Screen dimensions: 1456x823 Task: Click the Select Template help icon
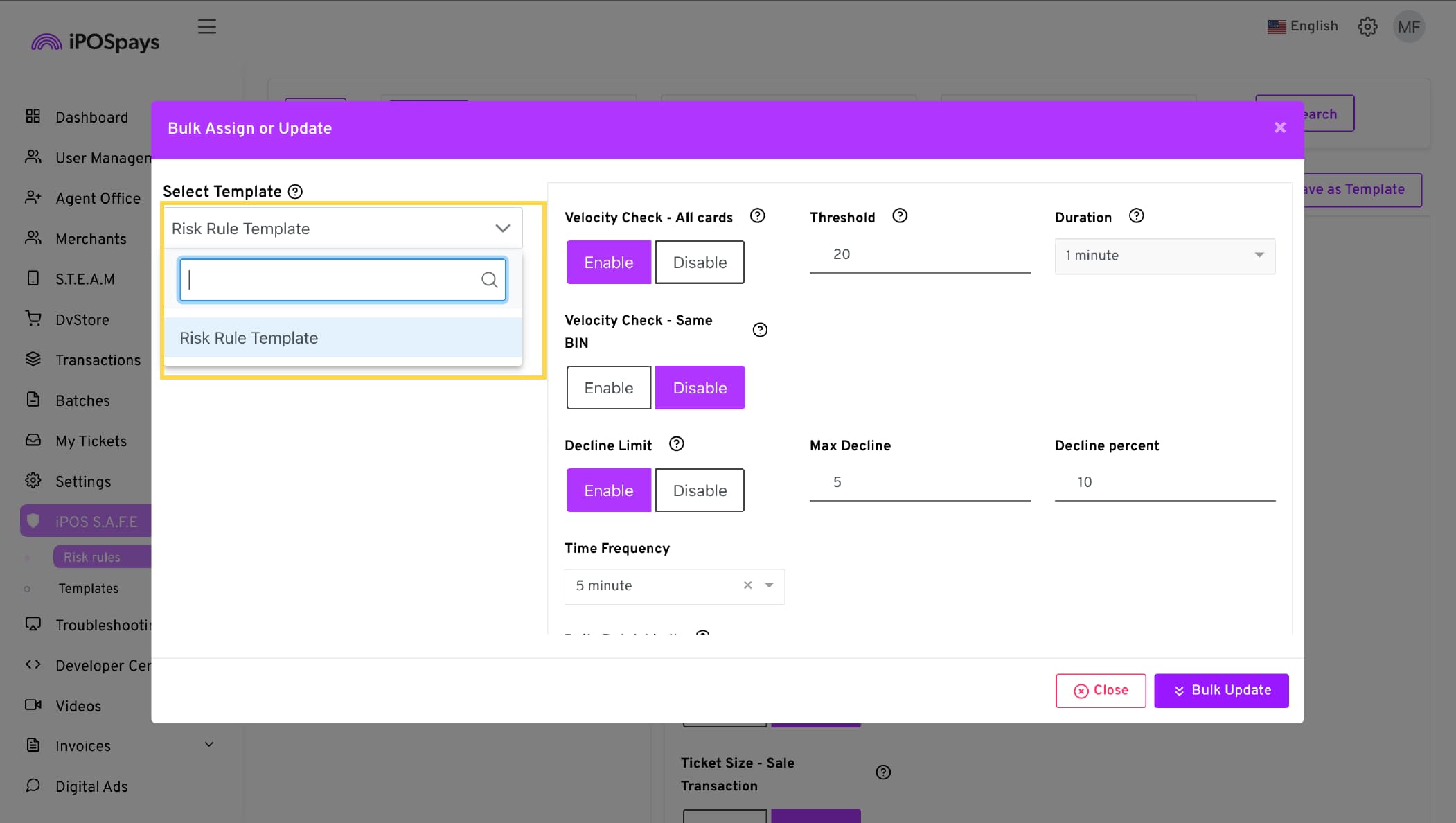[295, 192]
